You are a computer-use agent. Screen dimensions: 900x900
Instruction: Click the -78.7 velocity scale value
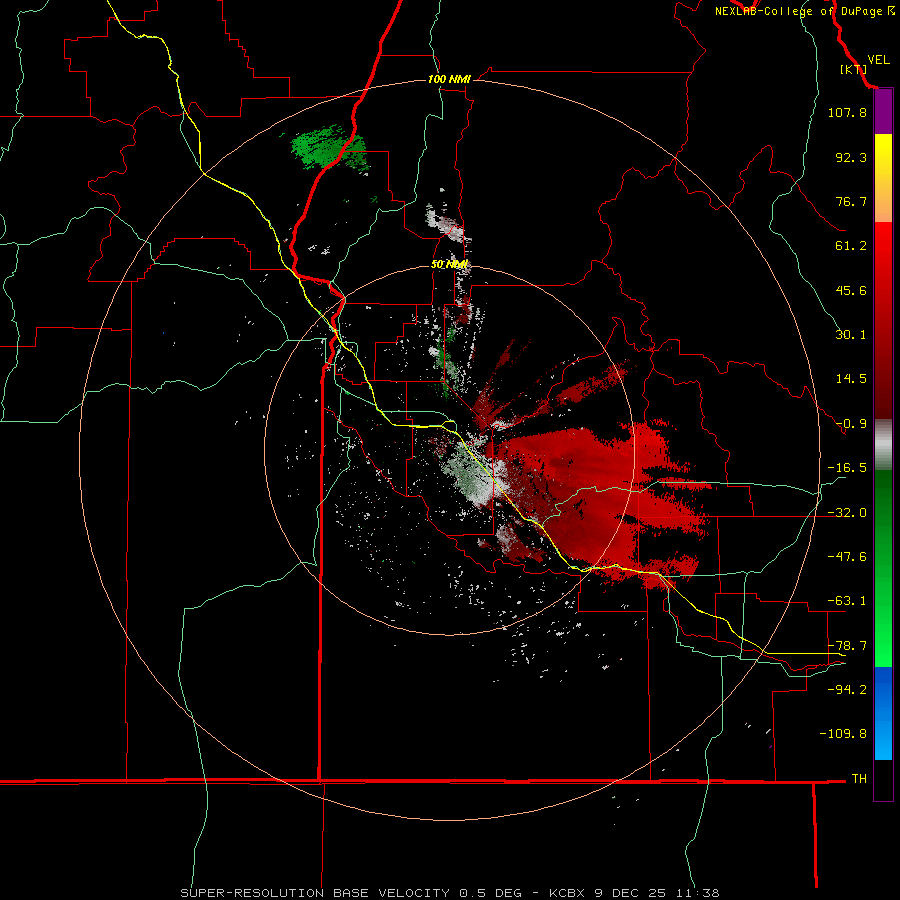847,646
